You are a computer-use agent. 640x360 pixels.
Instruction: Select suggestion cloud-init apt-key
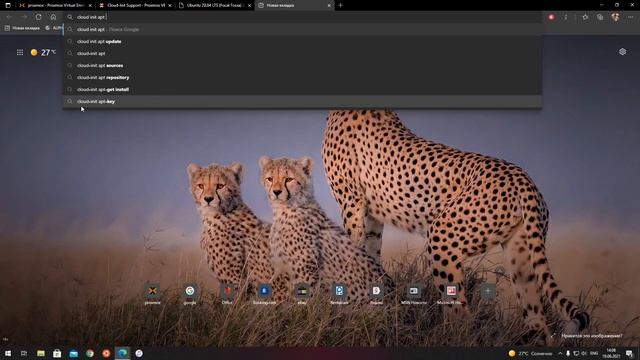(302, 101)
